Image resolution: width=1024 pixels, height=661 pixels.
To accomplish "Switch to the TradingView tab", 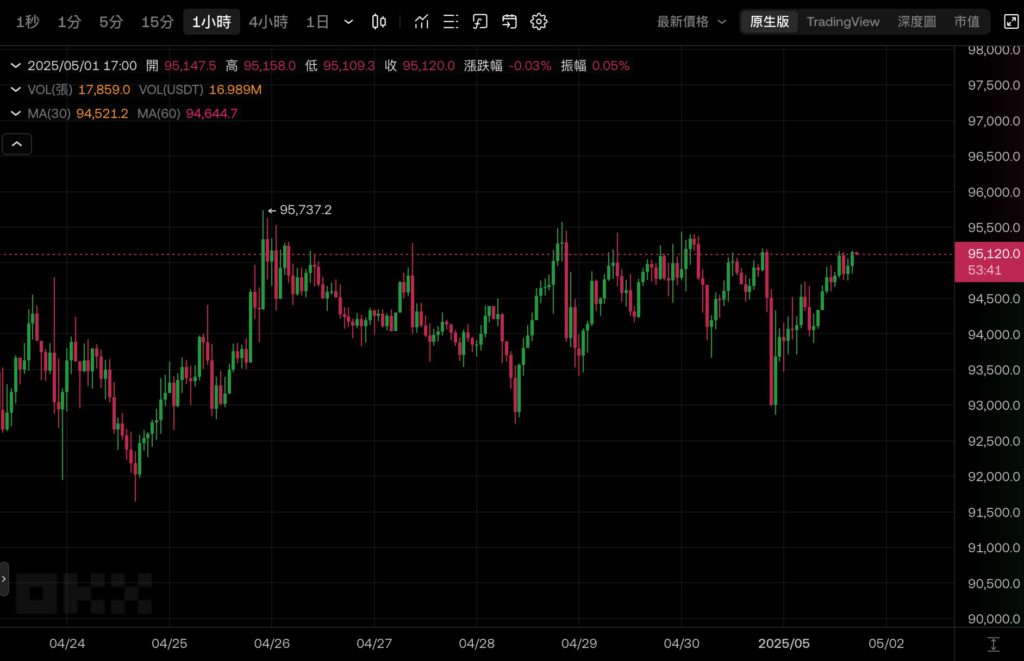I will click(841, 21).
